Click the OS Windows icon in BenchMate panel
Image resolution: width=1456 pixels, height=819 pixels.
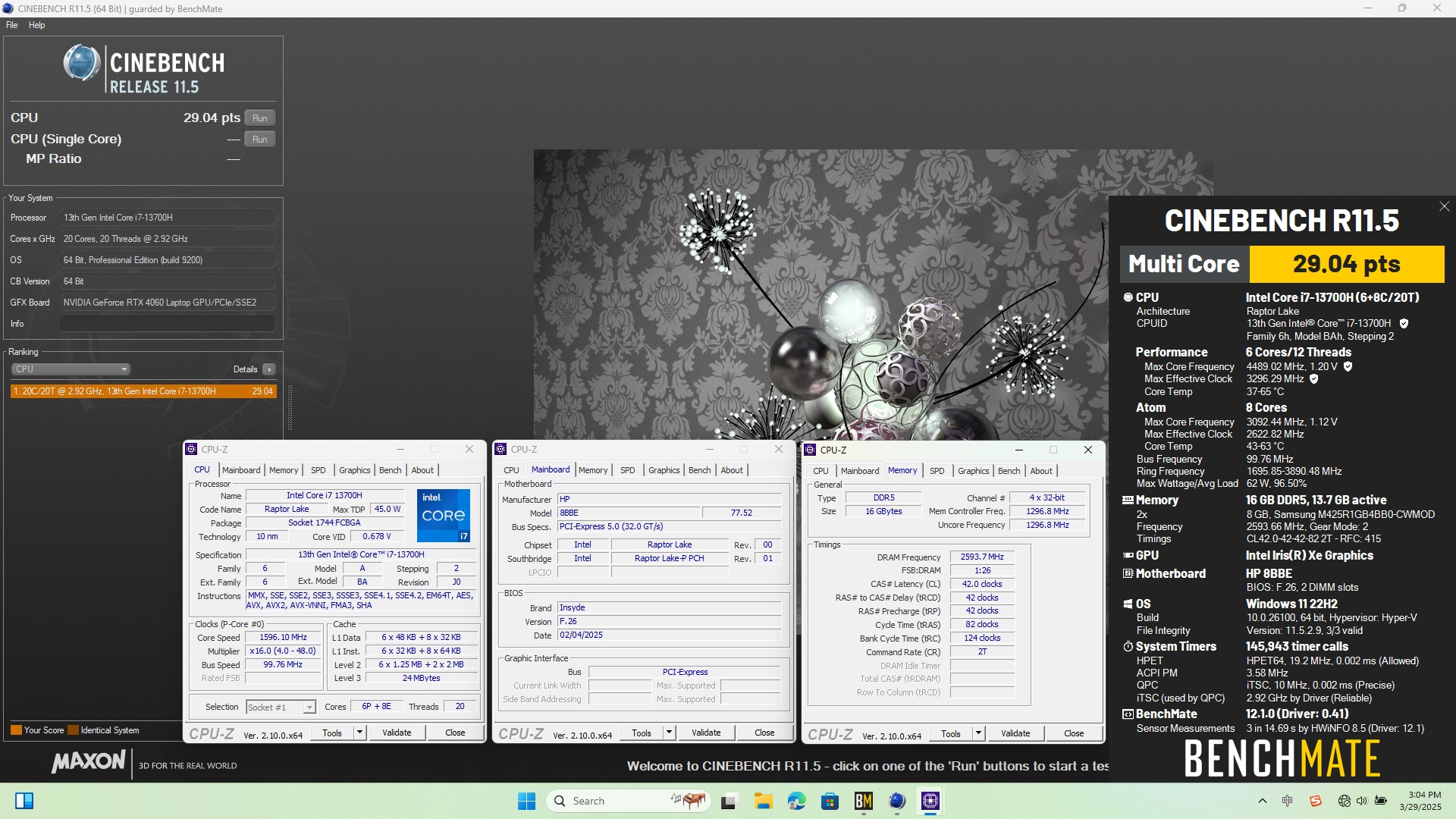1128,604
